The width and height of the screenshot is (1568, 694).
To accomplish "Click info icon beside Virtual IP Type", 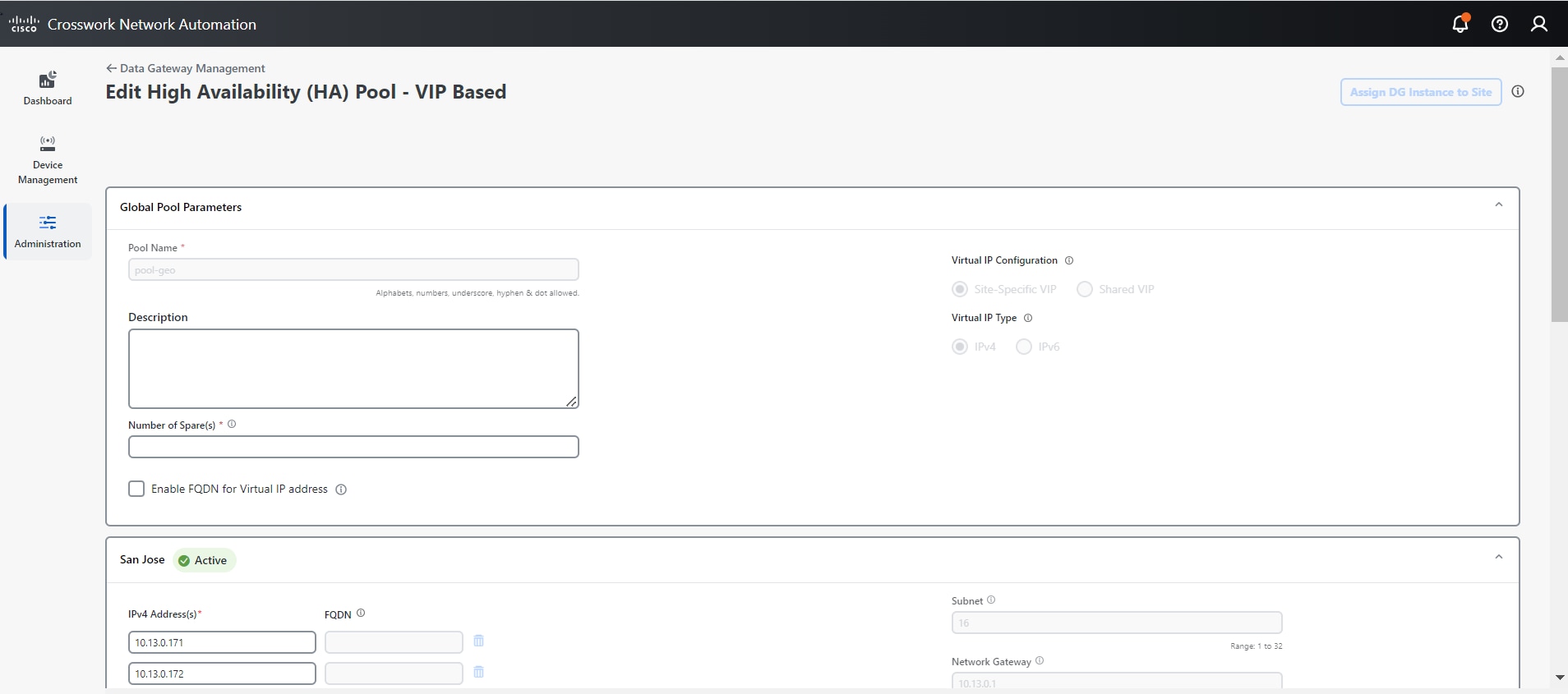I will pyautogui.click(x=1028, y=318).
